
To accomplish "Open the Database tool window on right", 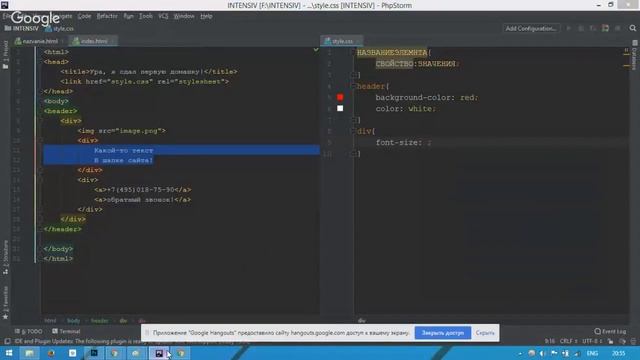I will pos(634,55).
